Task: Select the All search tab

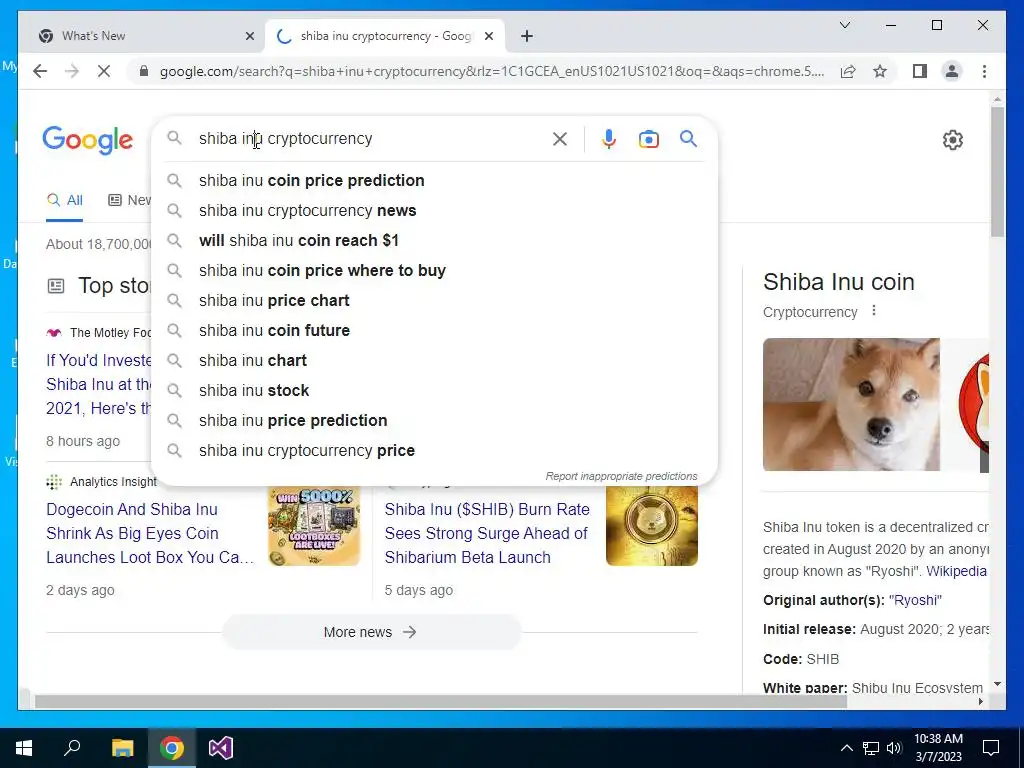Action: coord(64,200)
